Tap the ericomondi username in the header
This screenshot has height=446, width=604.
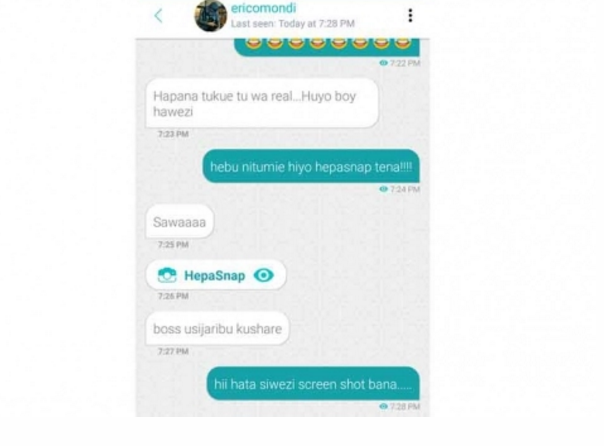pos(263,8)
